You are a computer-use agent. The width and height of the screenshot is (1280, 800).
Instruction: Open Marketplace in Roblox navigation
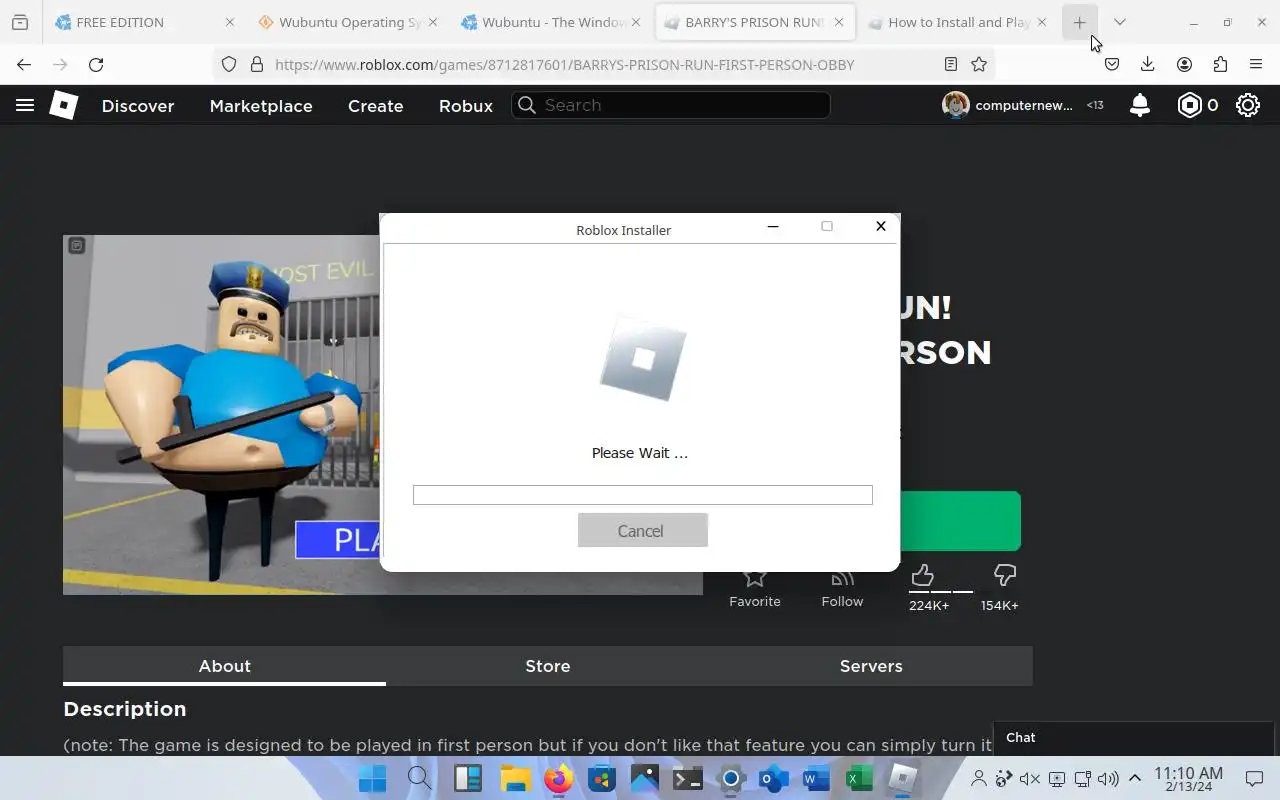[261, 106]
